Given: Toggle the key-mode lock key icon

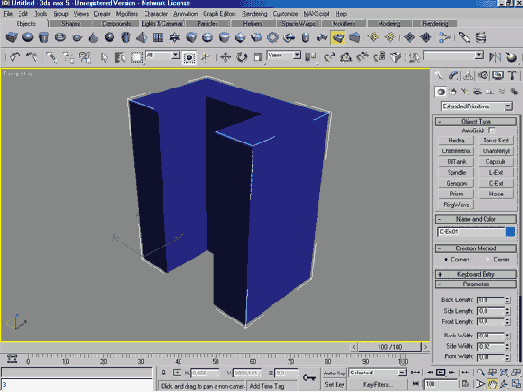Looking at the screenshot, I should click(309, 377).
